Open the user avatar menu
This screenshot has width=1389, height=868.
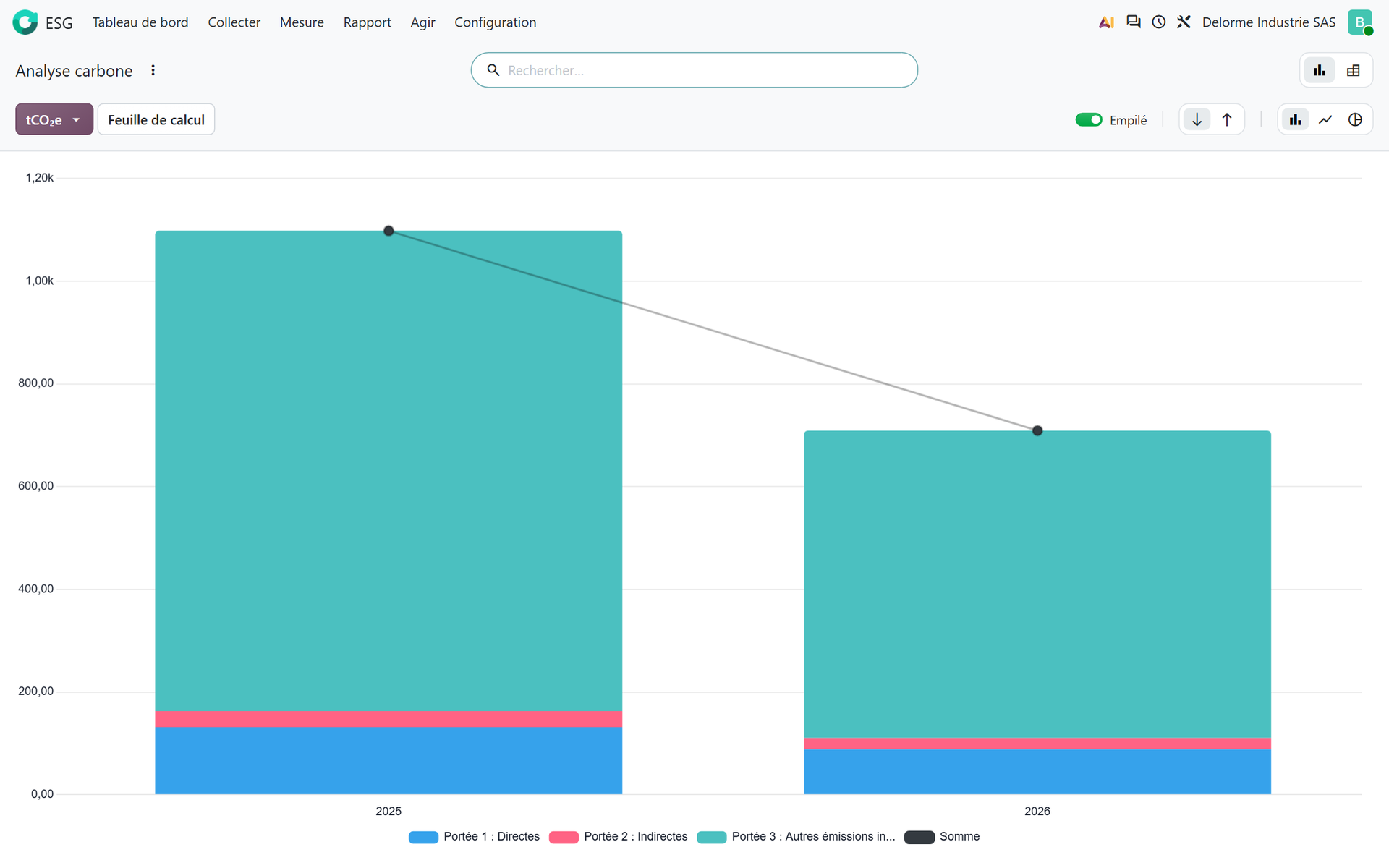(1360, 22)
